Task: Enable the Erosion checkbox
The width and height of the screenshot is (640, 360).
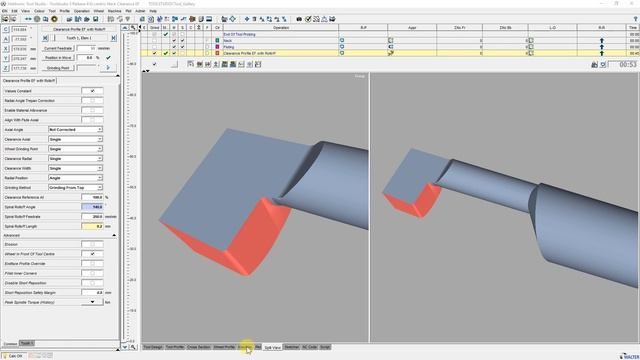Action: coord(92,244)
